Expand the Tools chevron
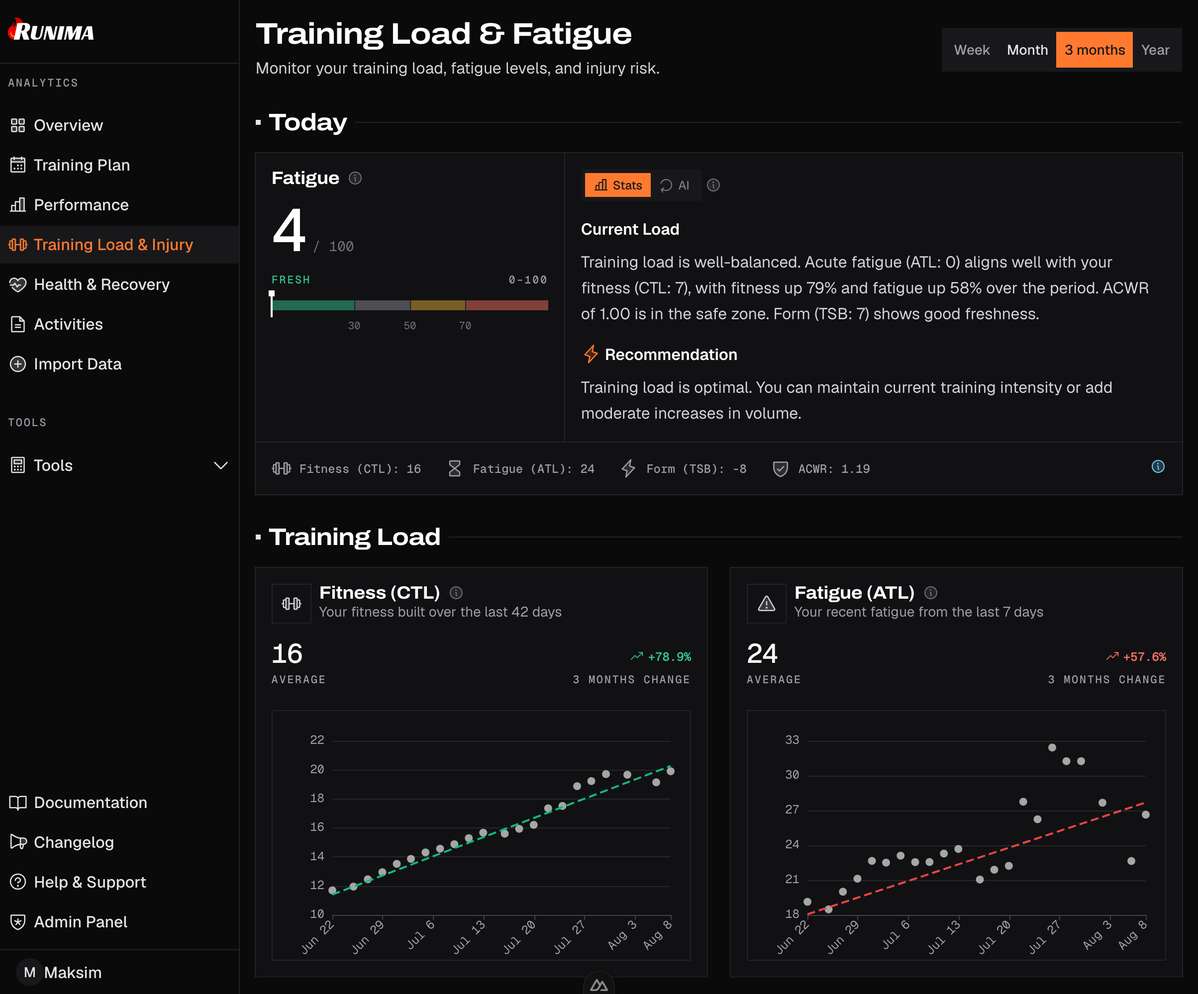Image resolution: width=1198 pixels, height=994 pixels. (x=221, y=465)
